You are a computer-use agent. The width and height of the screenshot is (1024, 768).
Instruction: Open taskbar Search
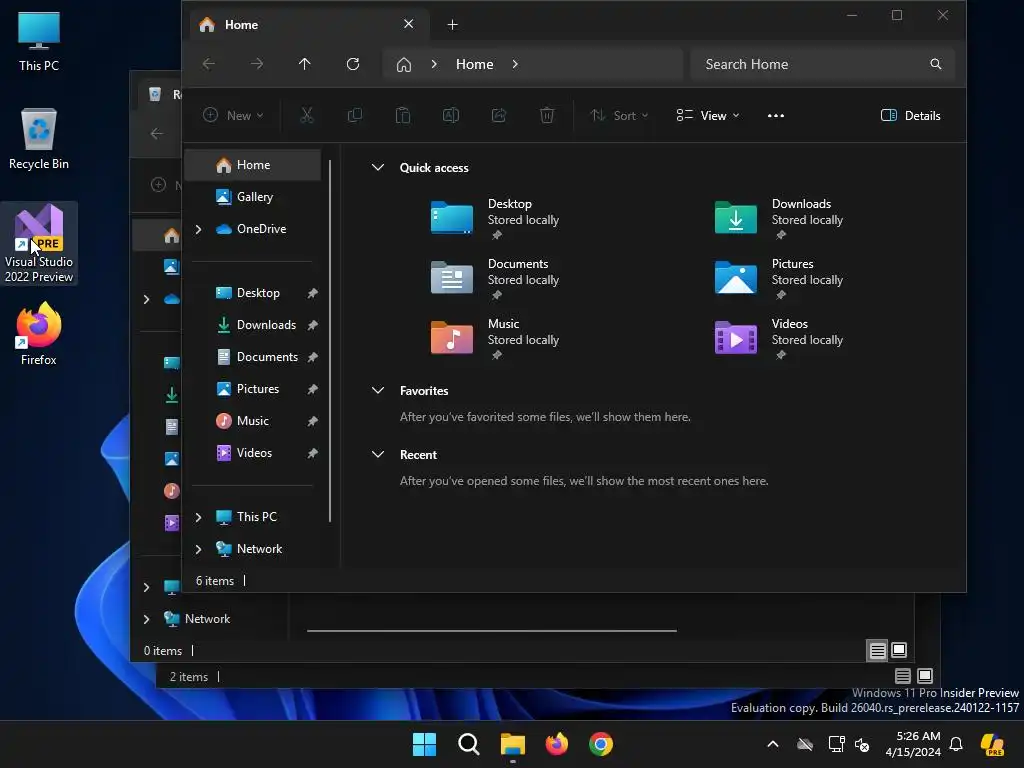coord(468,744)
